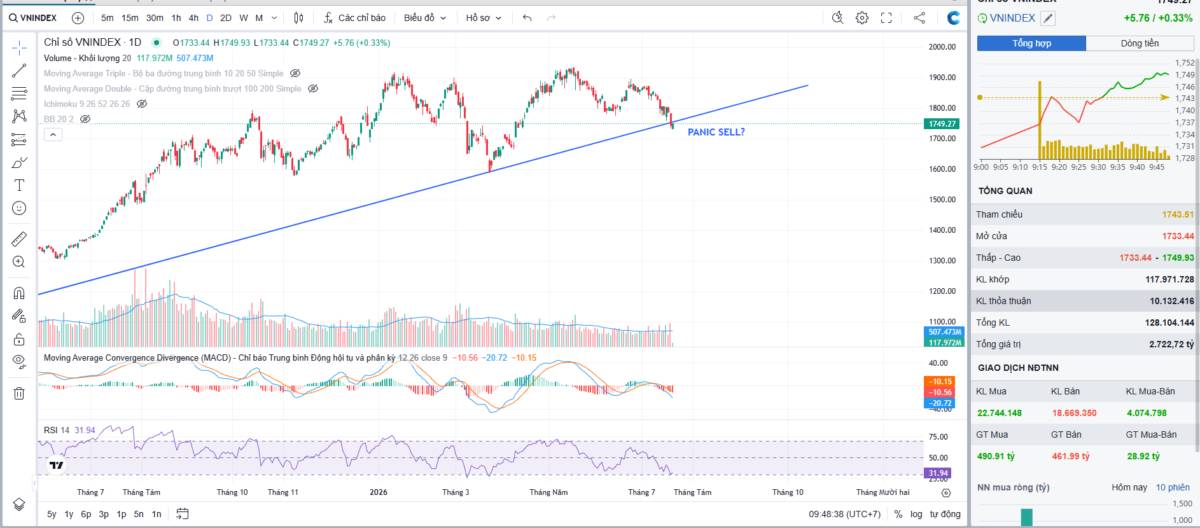Switch to the 5m timeframe
The image size is (1200, 528).
pyautogui.click(x=107, y=17)
